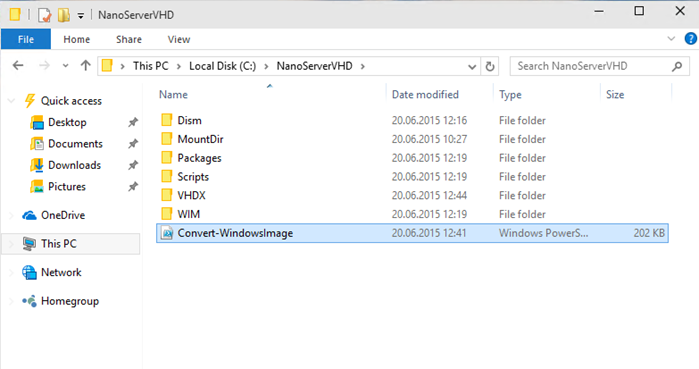Click the "20.06.2015 10:27" date of MountDir

pyautogui.click(x=429, y=139)
